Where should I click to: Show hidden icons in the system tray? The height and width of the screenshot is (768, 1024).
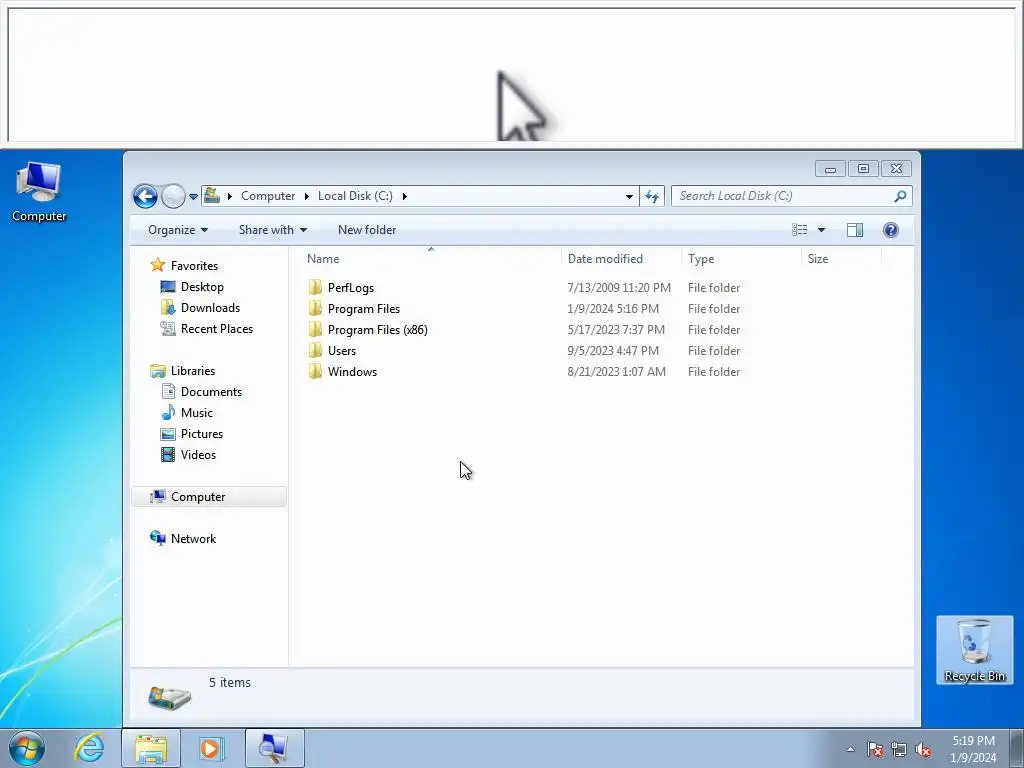[850, 749]
